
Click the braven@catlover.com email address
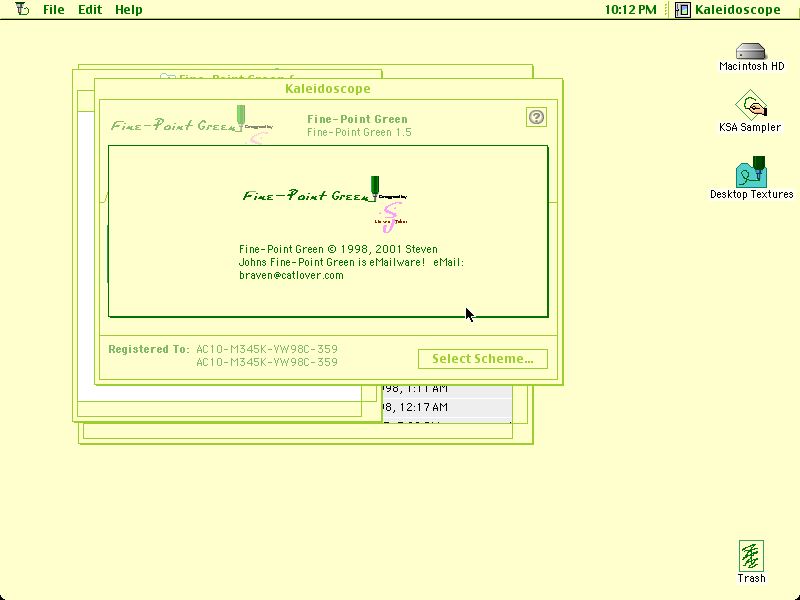(291, 276)
